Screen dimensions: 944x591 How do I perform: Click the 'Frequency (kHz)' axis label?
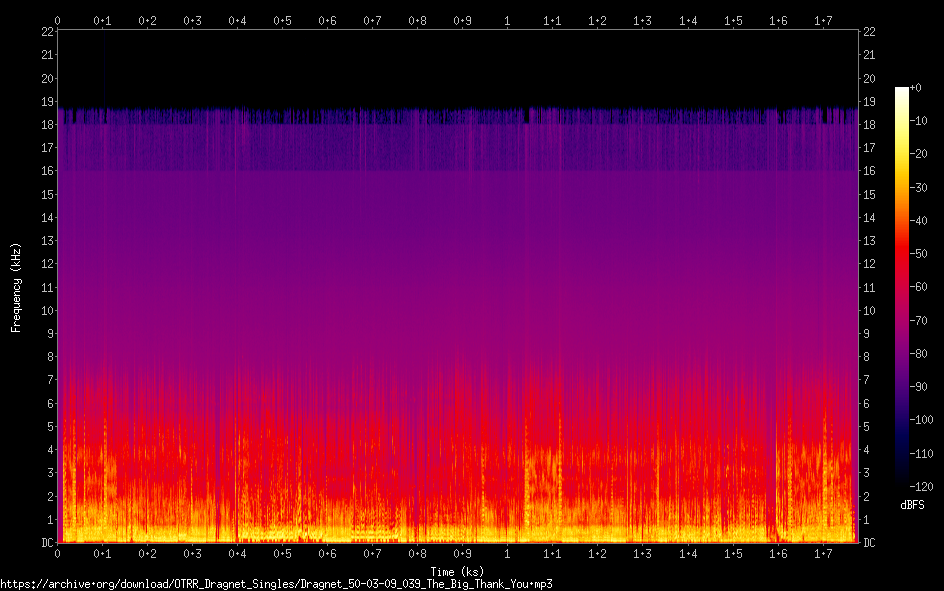coord(16,287)
